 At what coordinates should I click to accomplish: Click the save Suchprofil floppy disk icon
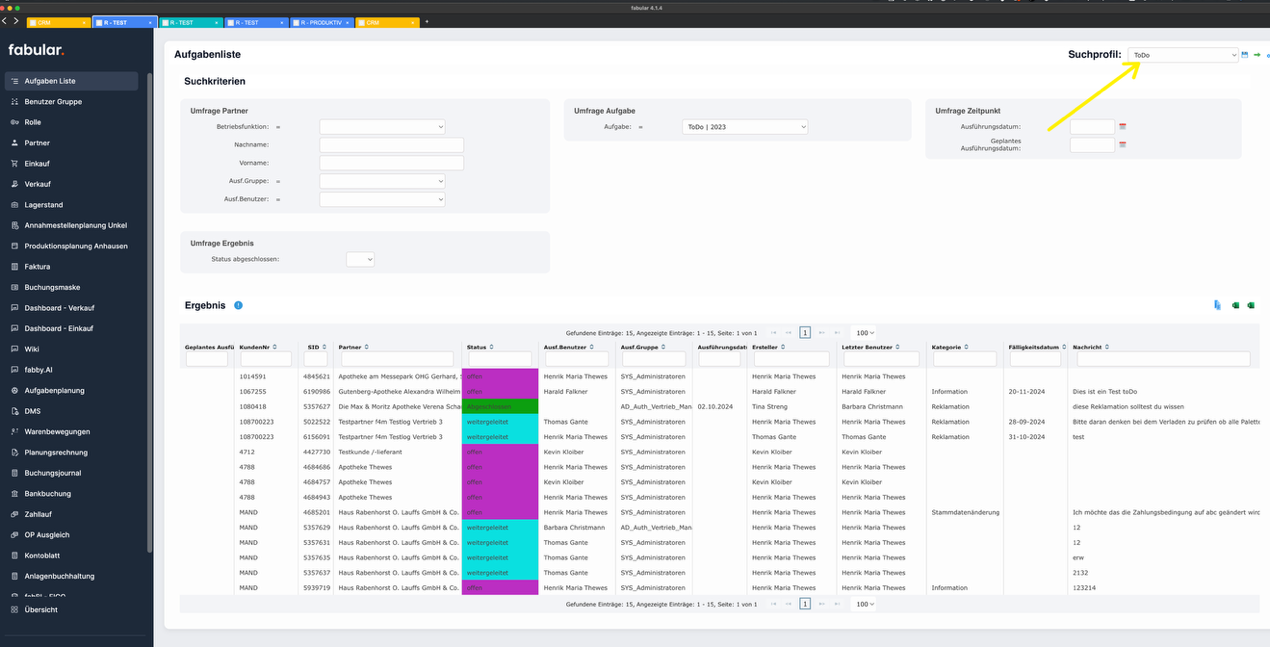tap(1244, 55)
